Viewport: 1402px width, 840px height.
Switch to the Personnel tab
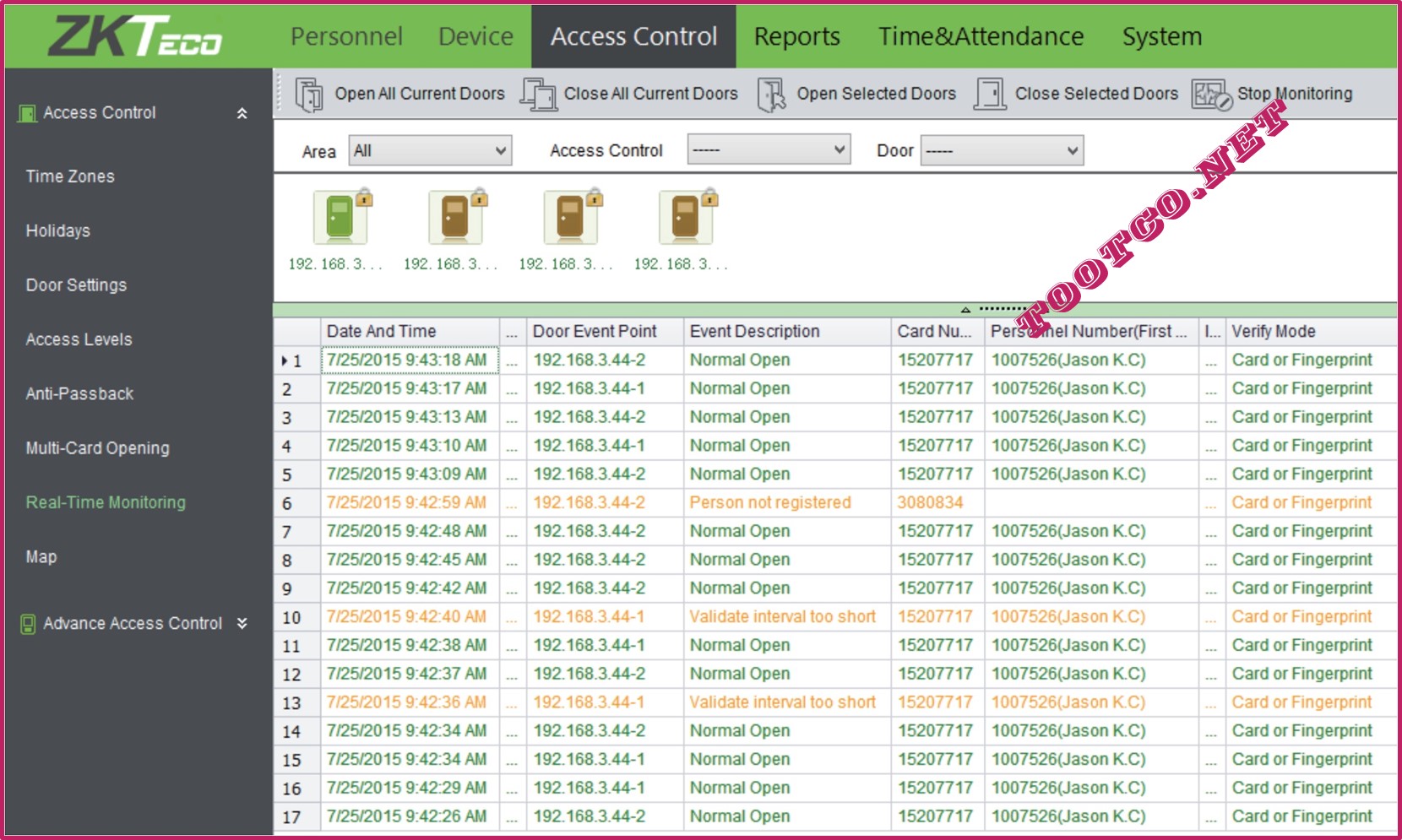pyautogui.click(x=346, y=36)
